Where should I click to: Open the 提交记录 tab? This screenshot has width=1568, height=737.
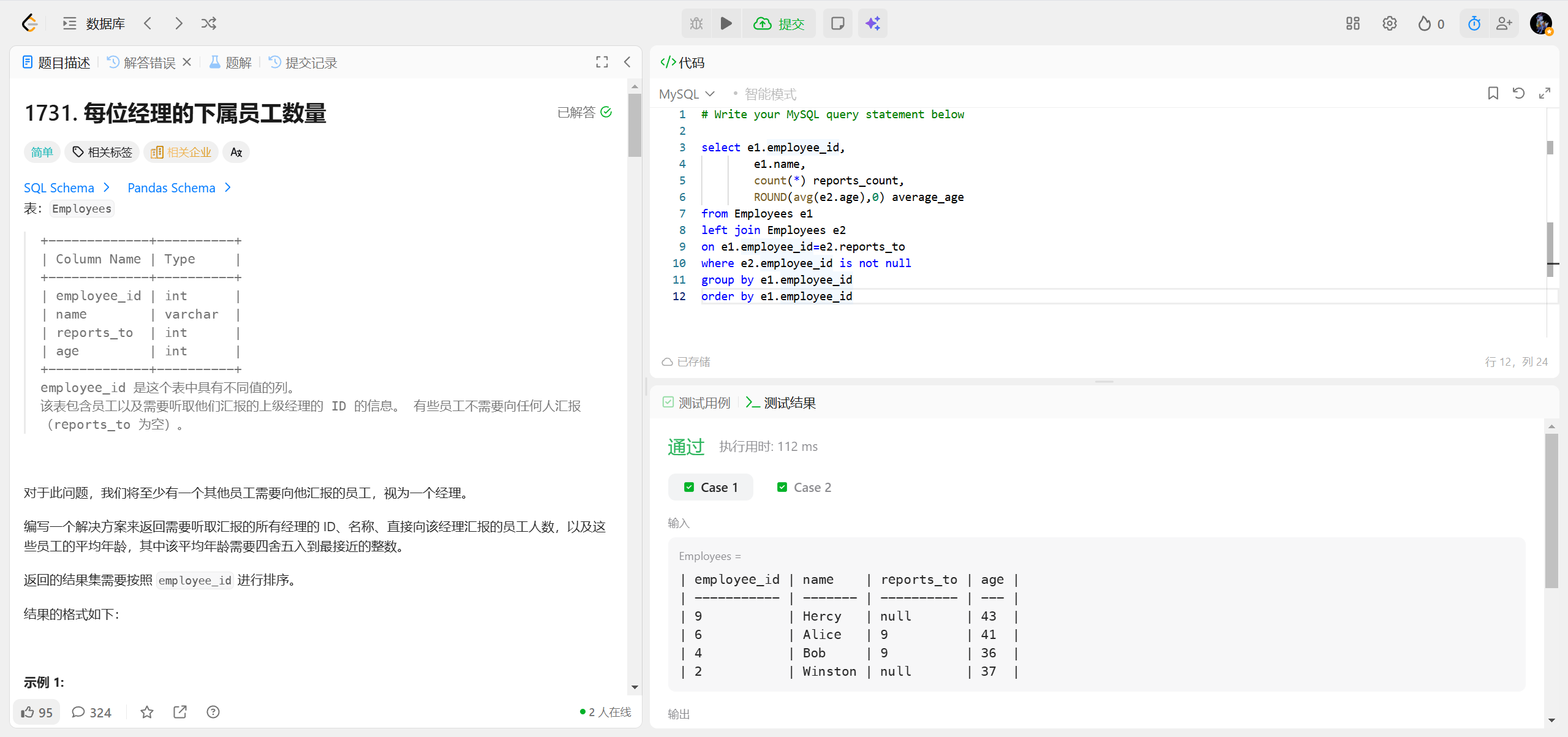(303, 62)
